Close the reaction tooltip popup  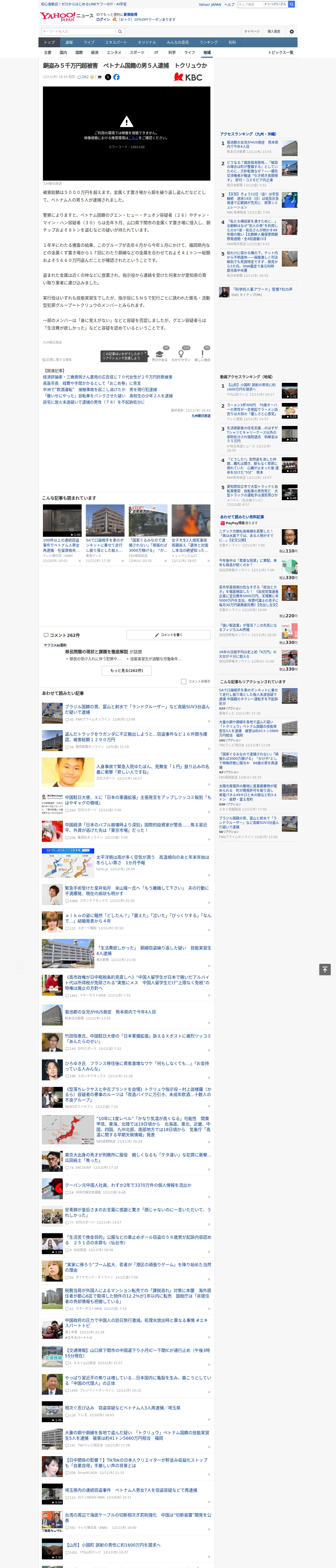(x=145, y=353)
